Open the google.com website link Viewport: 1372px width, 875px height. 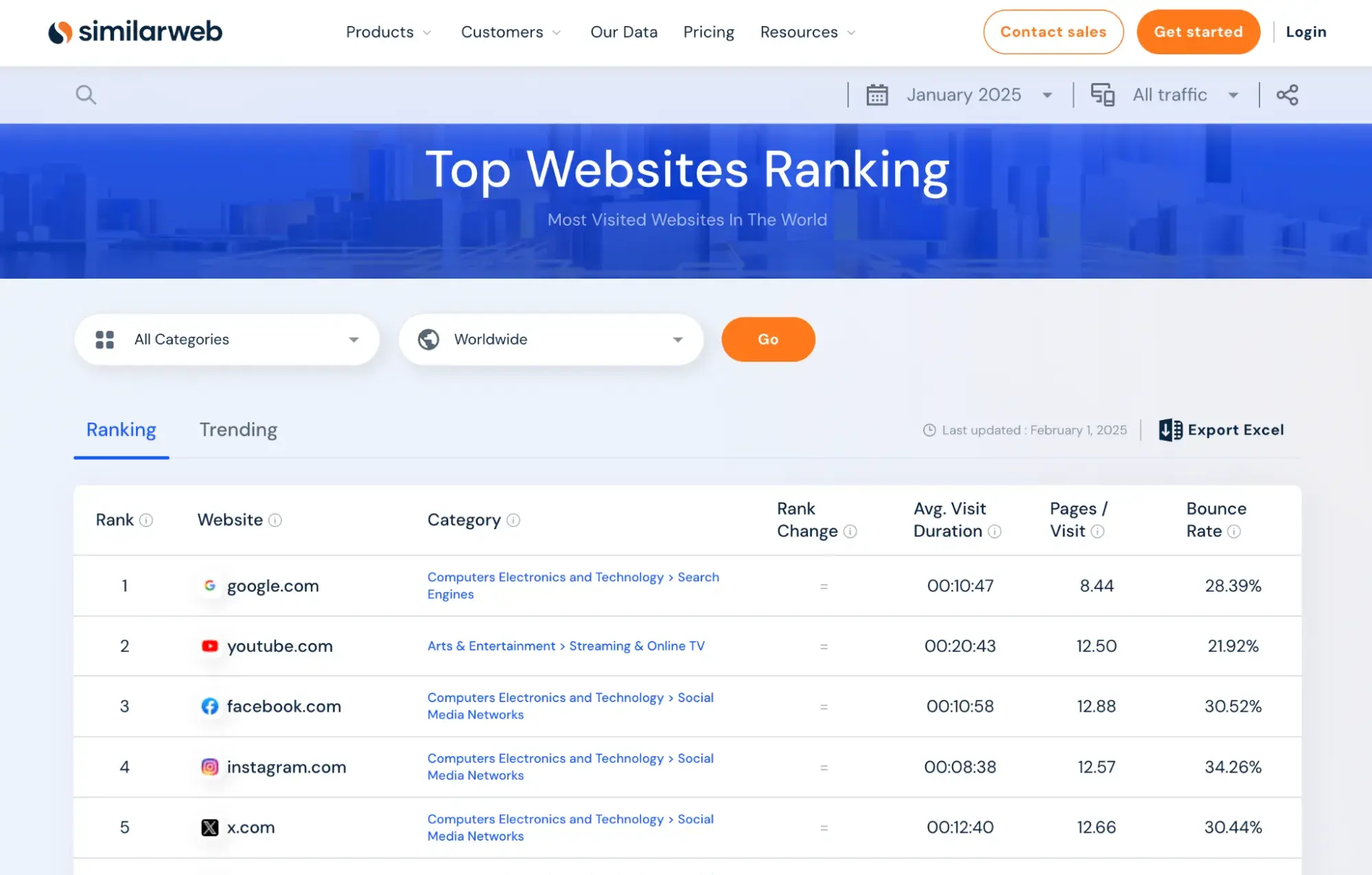272,586
